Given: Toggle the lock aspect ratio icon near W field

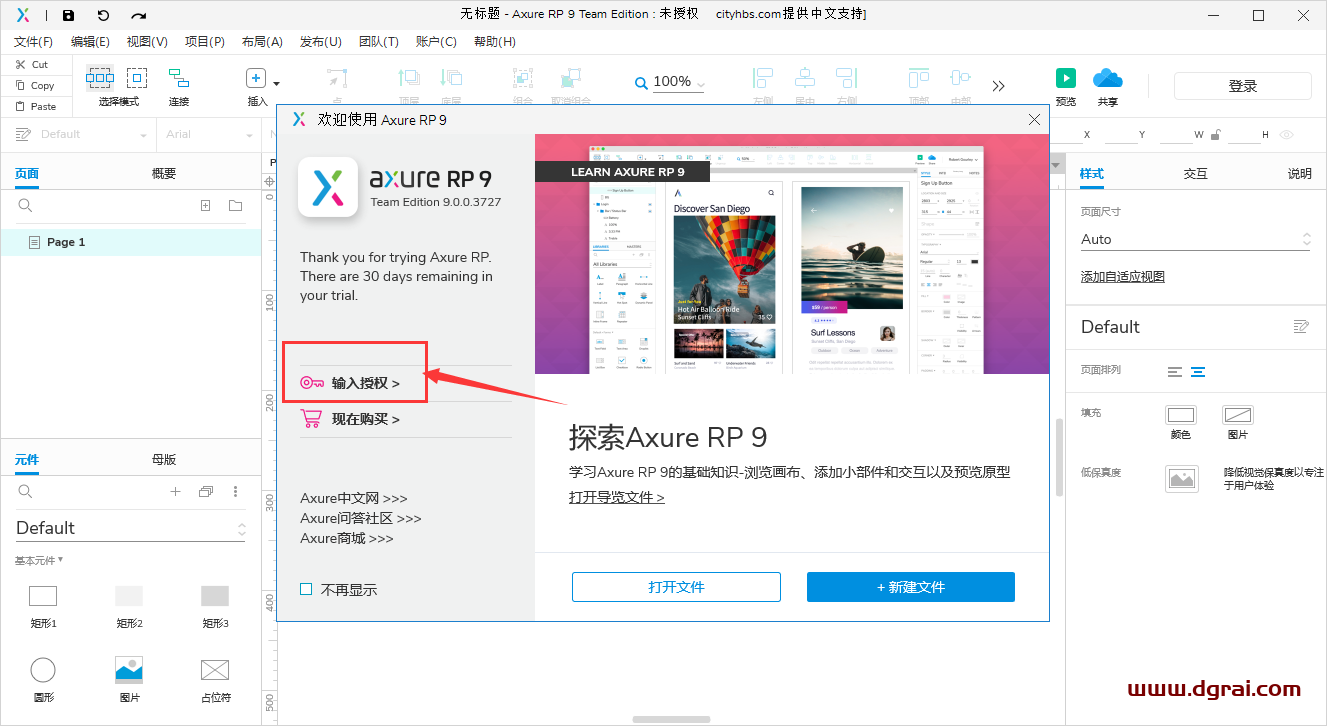Looking at the screenshot, I should click(1216, 134).
